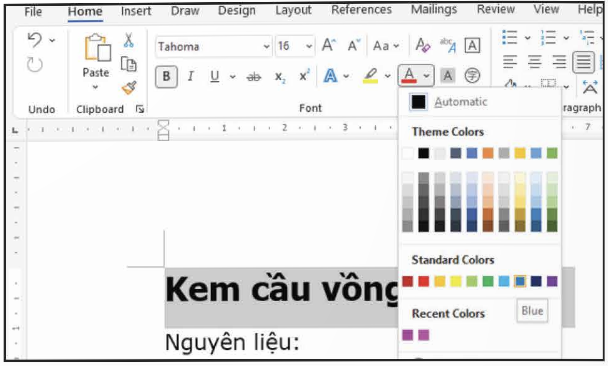Choose first recent purple color swatch

pyautogui.click(x=408, y=335)
